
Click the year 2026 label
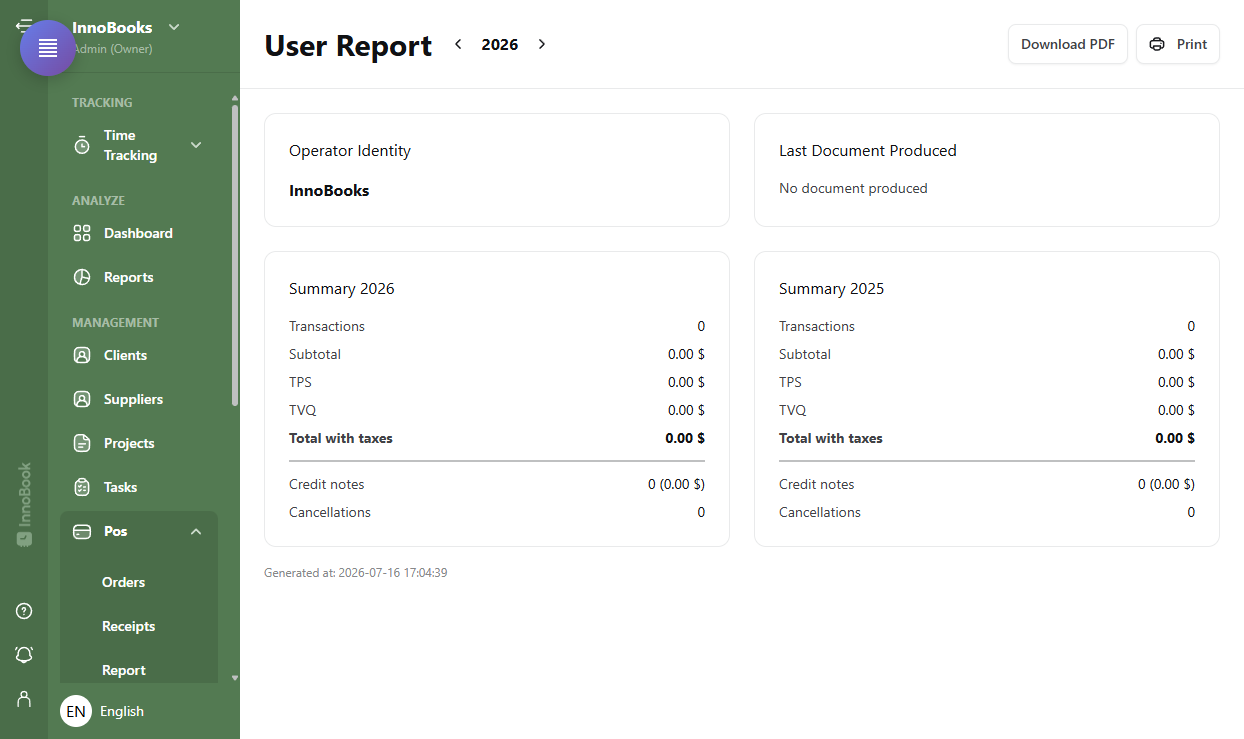tap(500, 44)
